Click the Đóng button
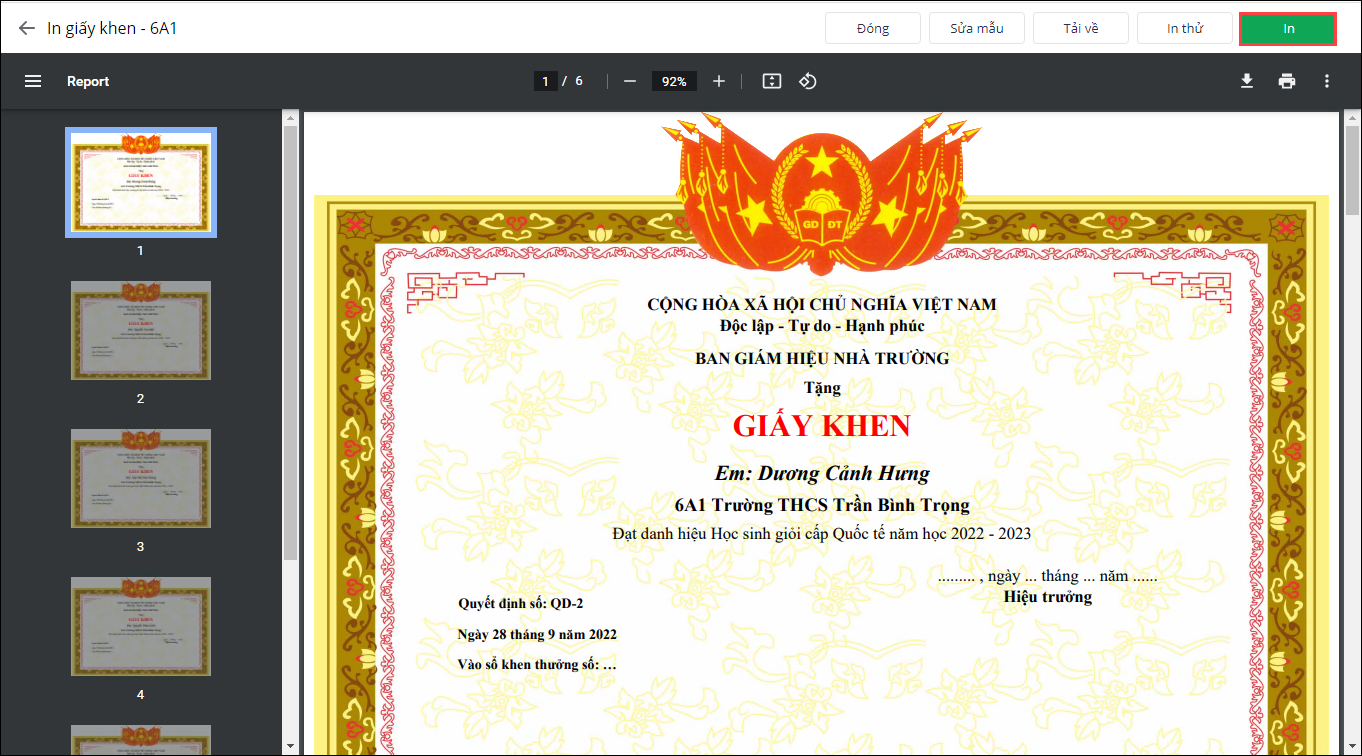The height and width of the screenshot is (756, 1362). (873, 28)
